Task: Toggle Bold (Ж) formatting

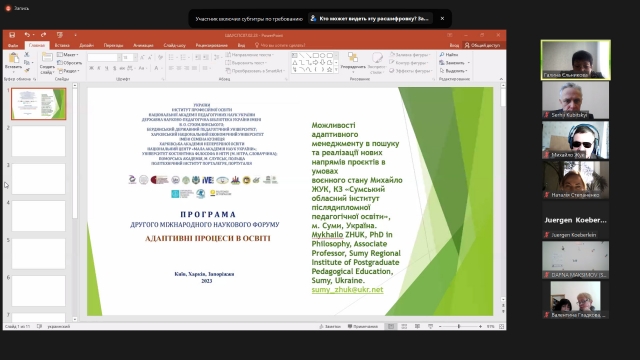Action: (91, 68)
